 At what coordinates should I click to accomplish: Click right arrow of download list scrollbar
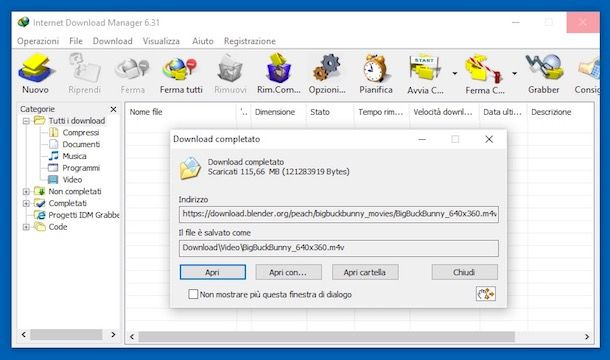coord(587,336)
